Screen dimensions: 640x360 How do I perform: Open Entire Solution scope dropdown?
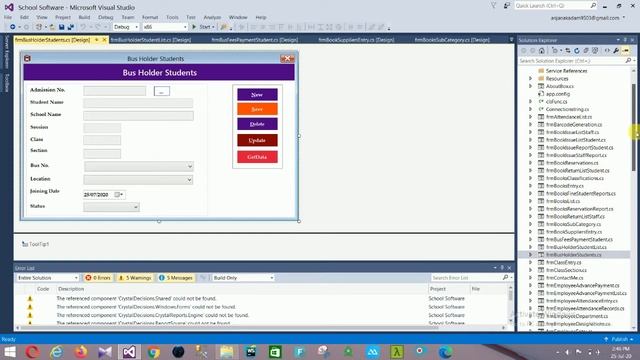(x=48, y=278)
